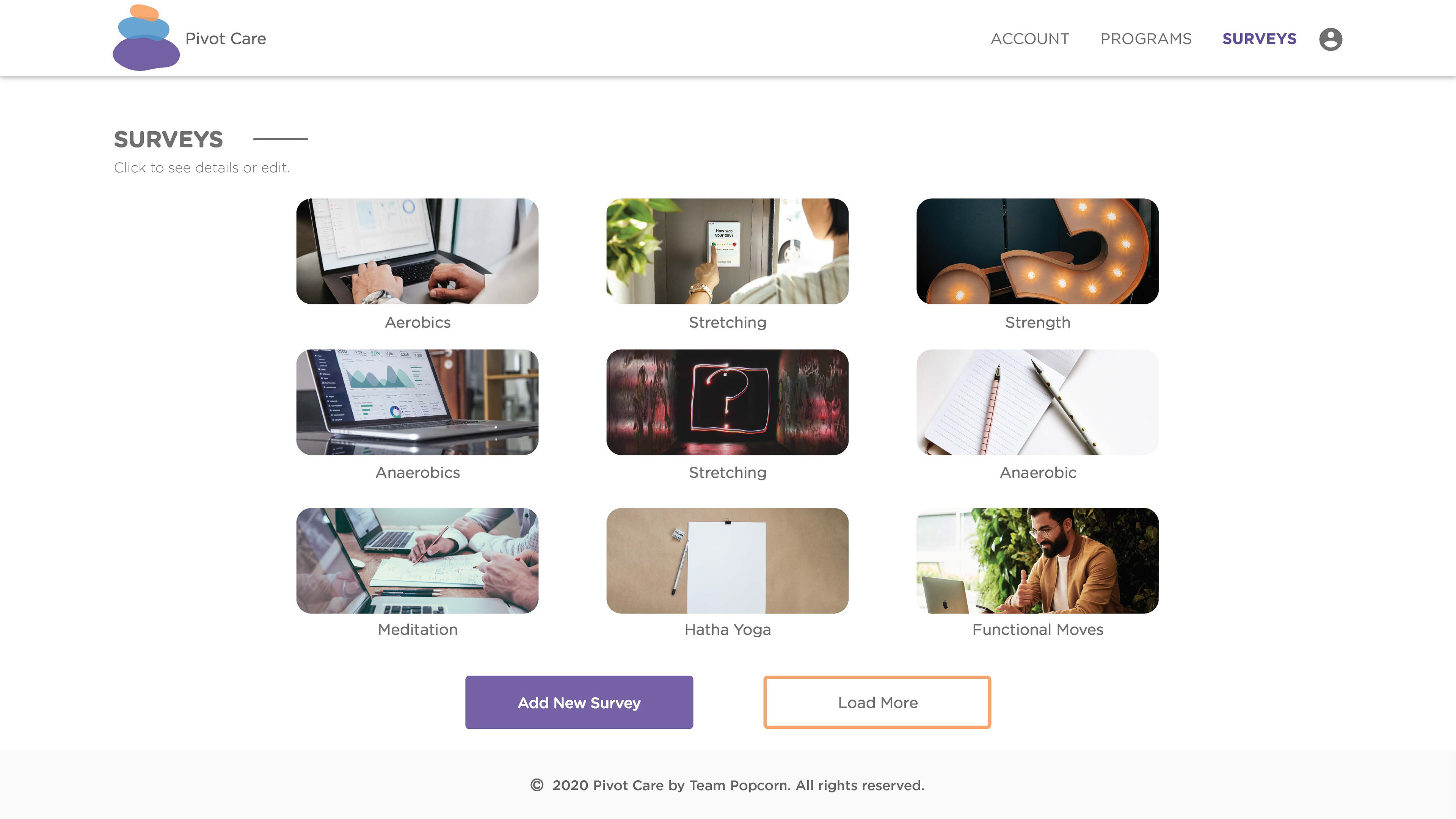Image resolution: width=1456 pixels, height=819 pixels.
Task: Select the Functional Moves survey image
Action: pyautogui.click(x=1037, y=561)
